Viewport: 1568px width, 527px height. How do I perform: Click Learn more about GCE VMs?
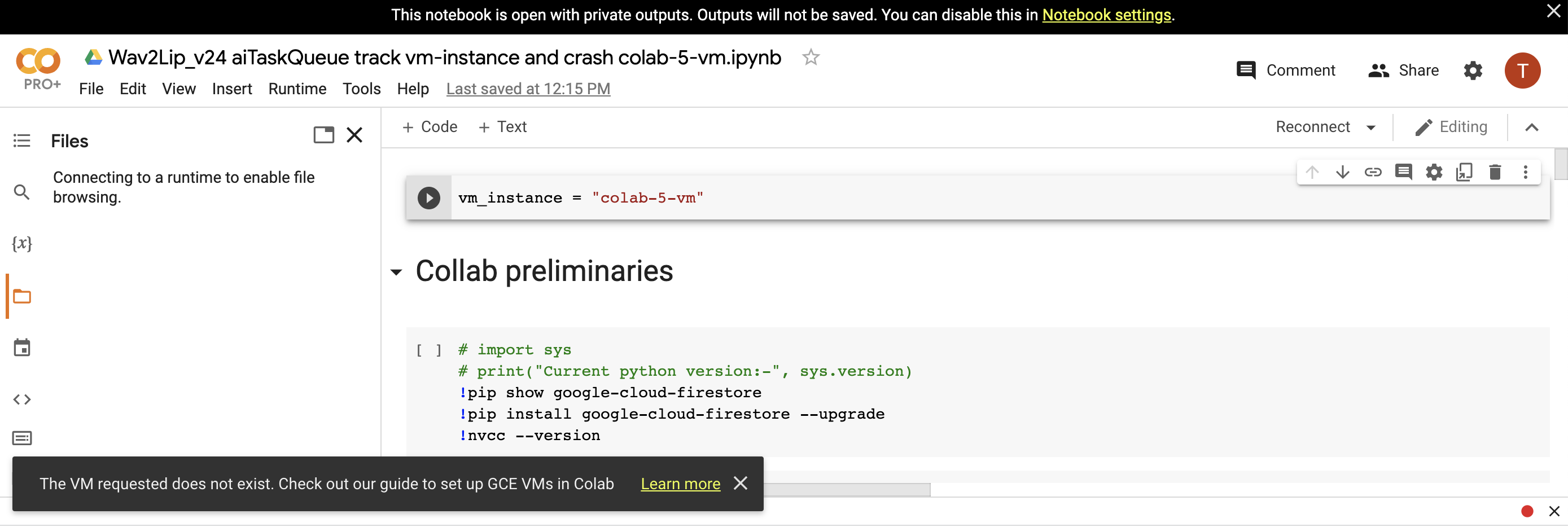(x=680, y=484)
